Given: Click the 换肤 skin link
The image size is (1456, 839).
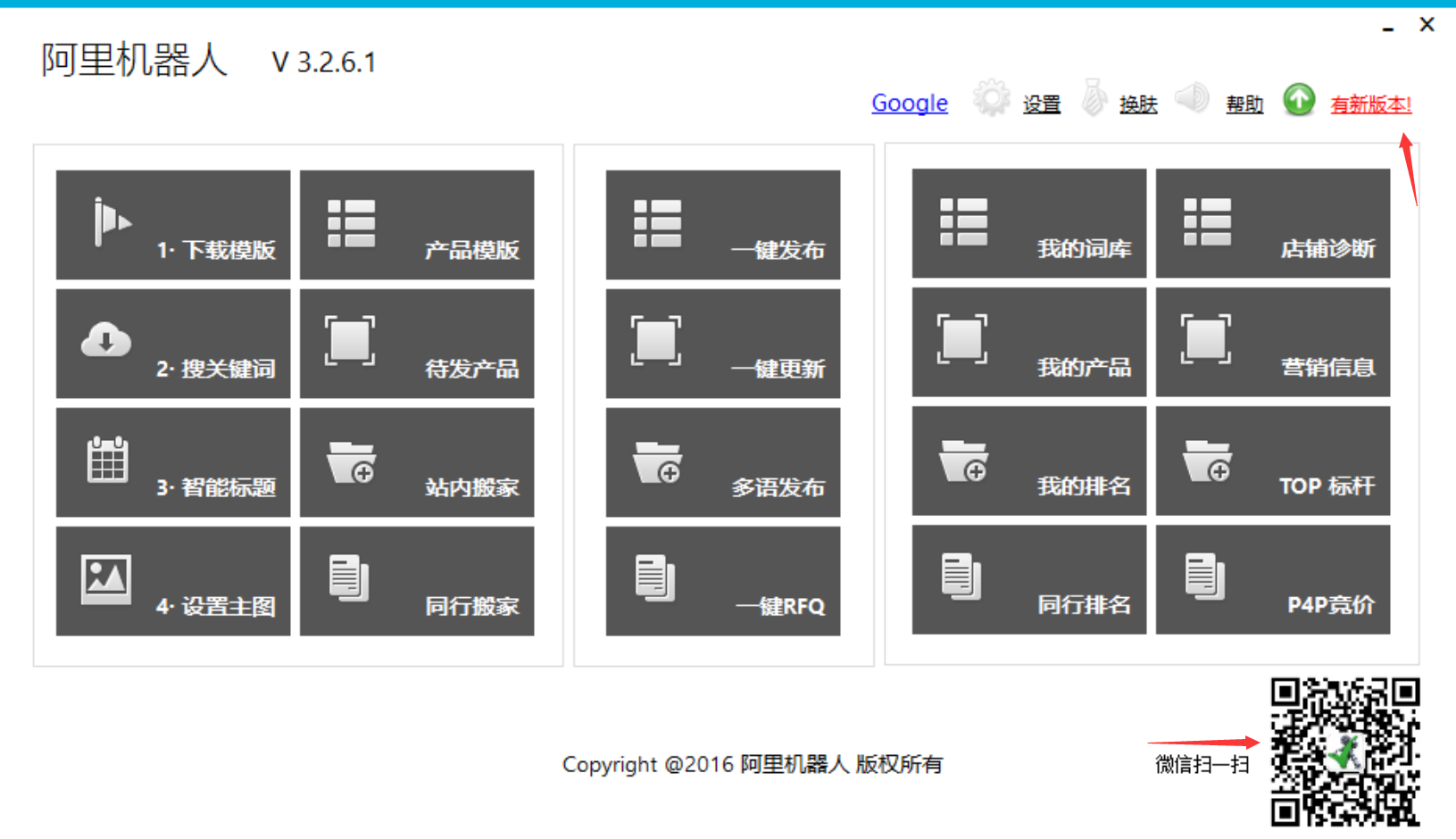Looking at the screenshot, I should pos(1138,104).
